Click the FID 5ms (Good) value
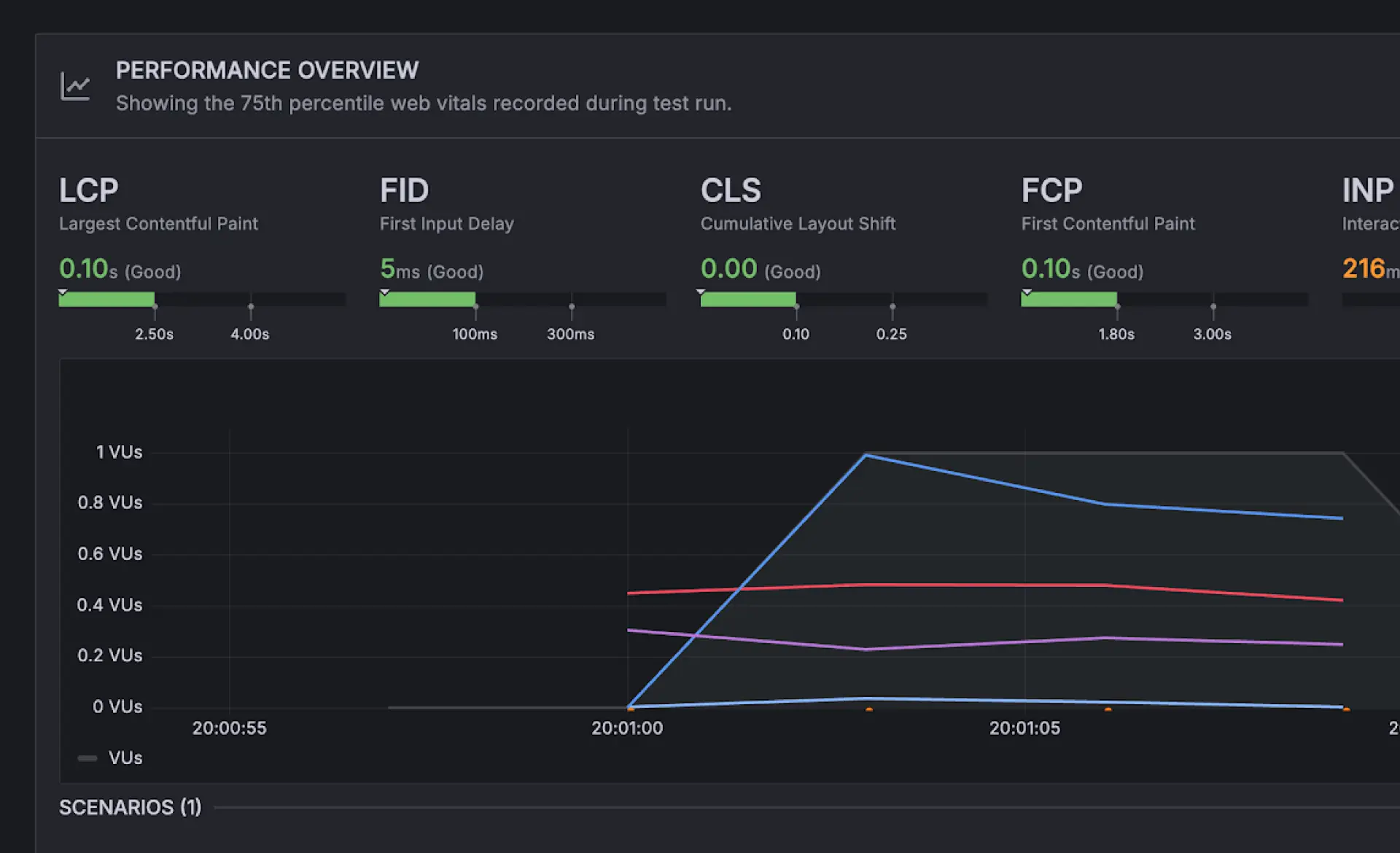1400x853 pixels. click(432, 269)
